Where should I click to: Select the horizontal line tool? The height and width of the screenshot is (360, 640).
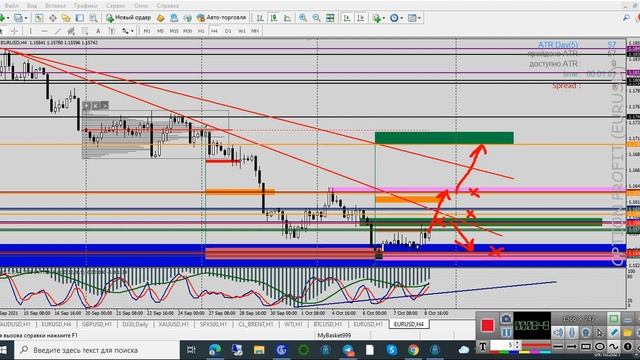click(x=44, y=31)
